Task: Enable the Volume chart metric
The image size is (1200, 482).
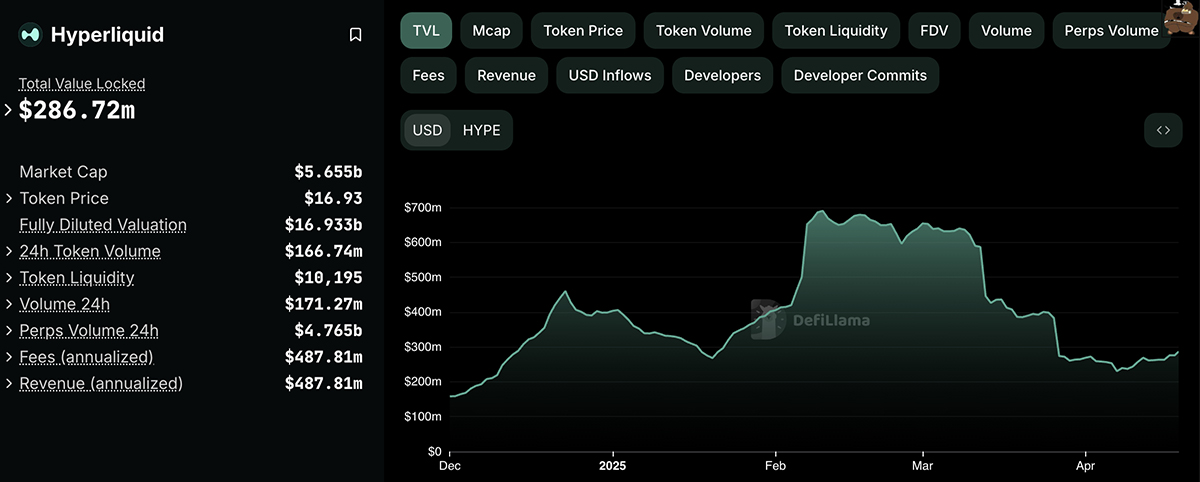Action: click(x=1006, y=30)
